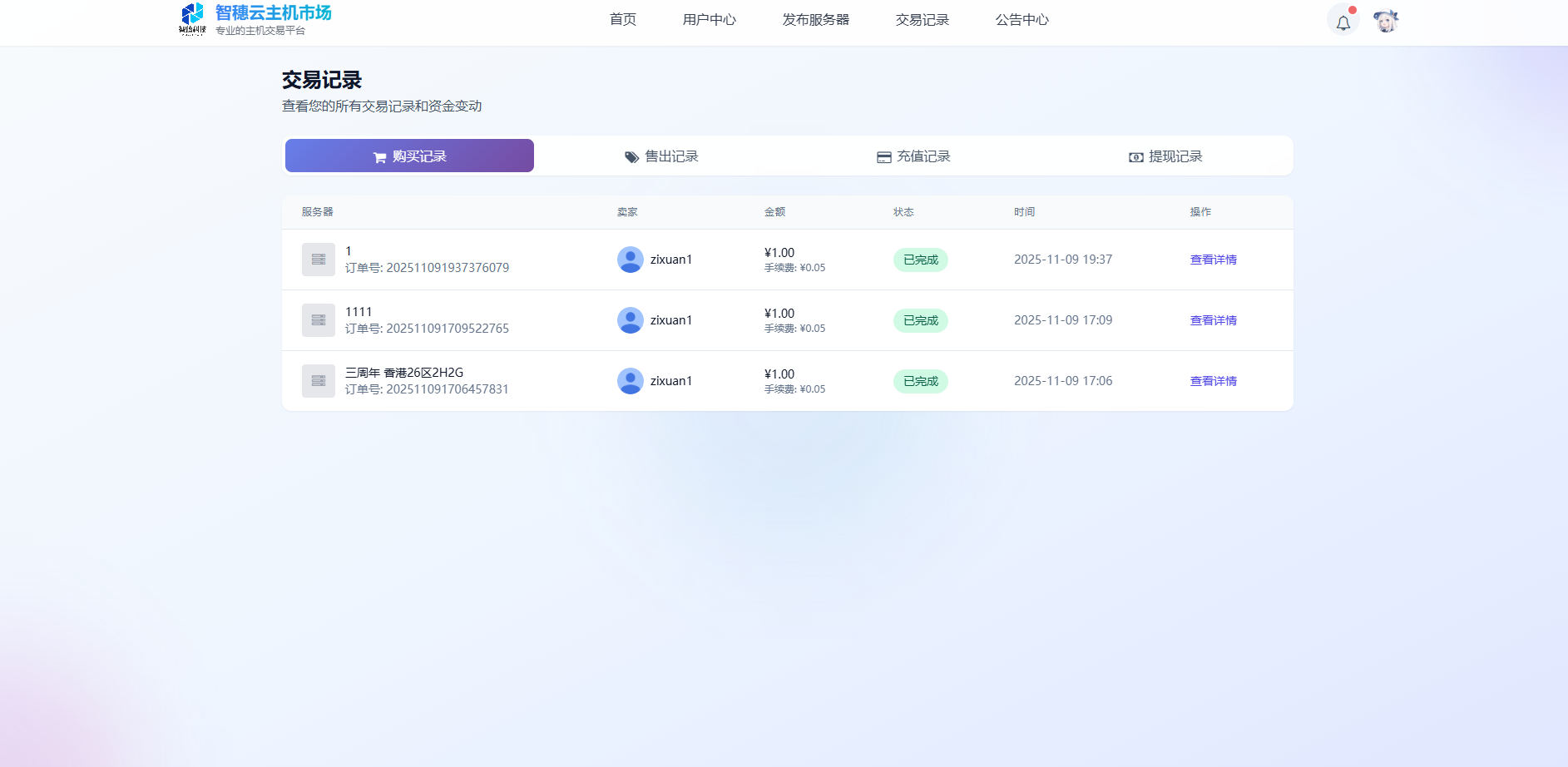The image size is (1568, 767).
Task: Click zixuan1 seller avatar in last row
Action: (630, 381)
